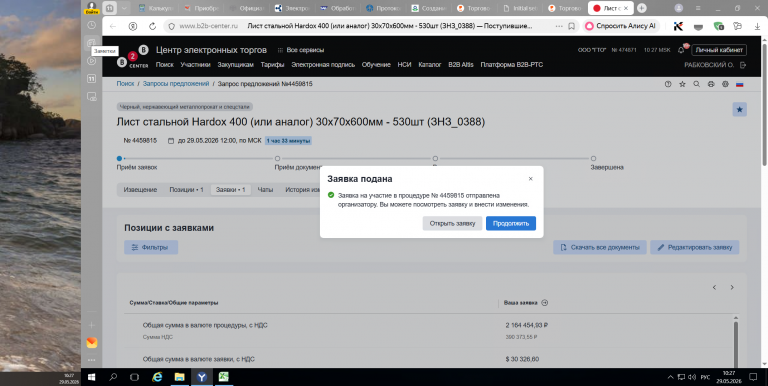Viewport: 768px width, 386px height.
Task: Open 'Платформа B2B-РТС' menu item
Action: [x=511, y=65]
